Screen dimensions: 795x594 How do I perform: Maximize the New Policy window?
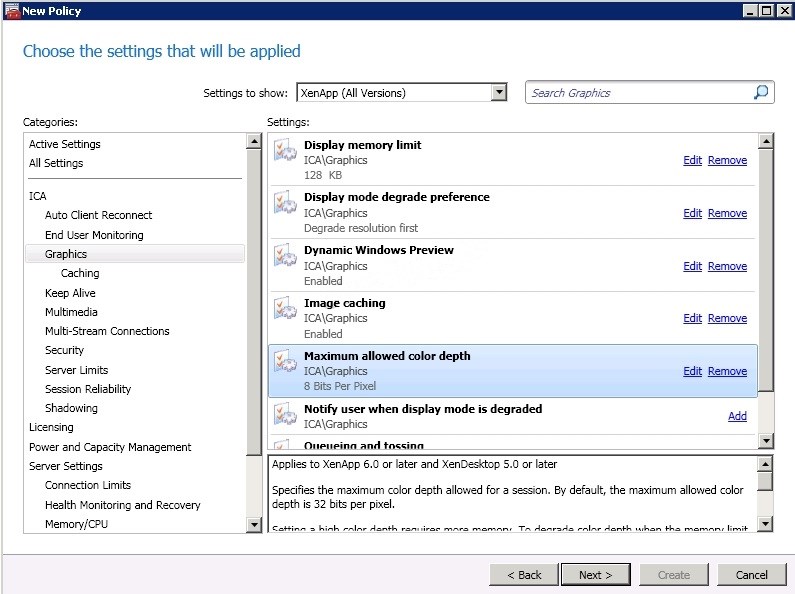point(767,11)
